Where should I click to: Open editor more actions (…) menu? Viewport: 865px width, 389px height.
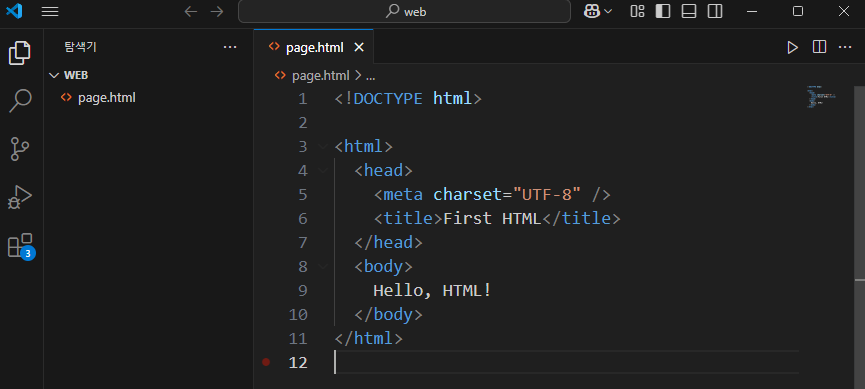pyautogui.click(x=845, y=47)
